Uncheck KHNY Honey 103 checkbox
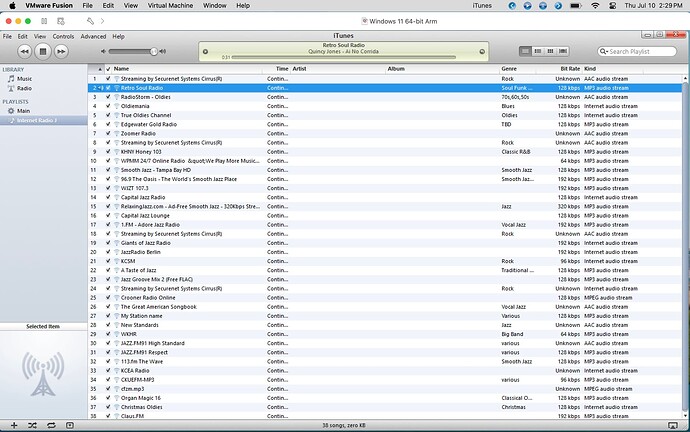Image resolution: width=690 pixels, height=432 pixels. click(x=108, y=152)
